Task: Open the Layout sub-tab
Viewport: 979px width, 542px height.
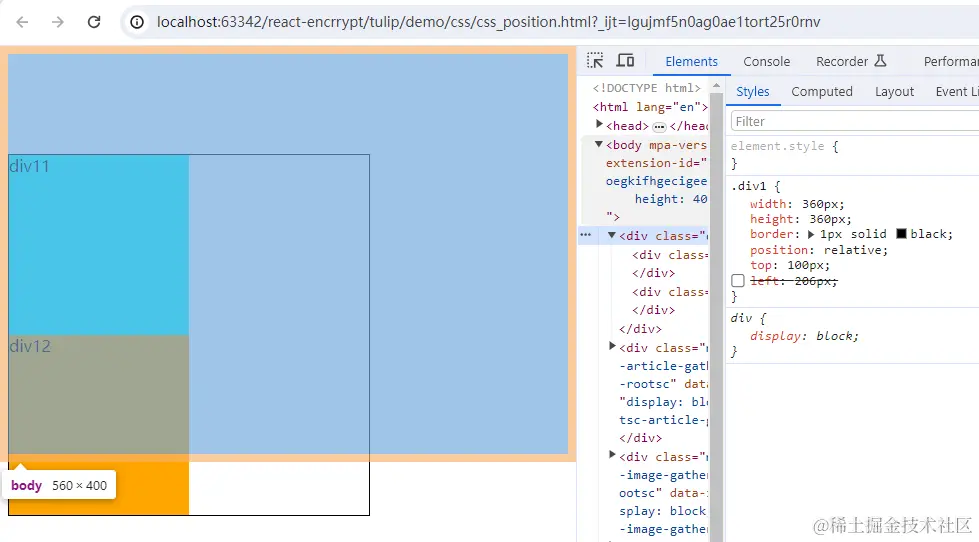Action: click(x=894, y=91)
